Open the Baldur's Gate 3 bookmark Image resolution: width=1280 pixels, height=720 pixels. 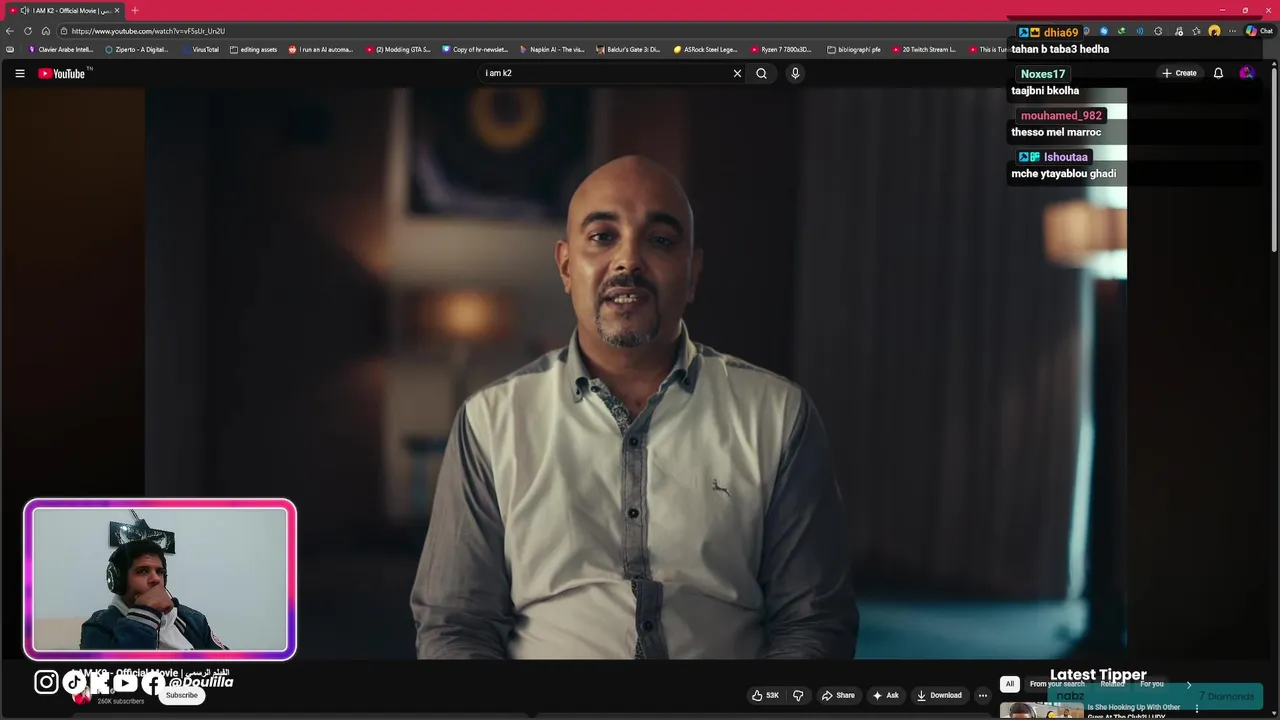point(628,49)
